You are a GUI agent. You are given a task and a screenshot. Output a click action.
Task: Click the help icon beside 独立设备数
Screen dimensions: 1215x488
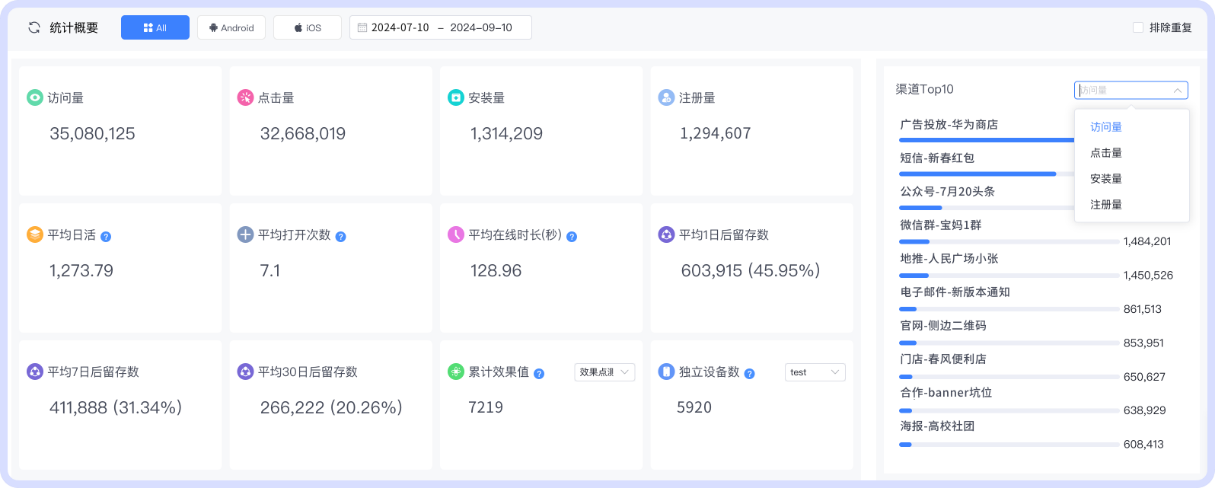[x=749, y=373]
